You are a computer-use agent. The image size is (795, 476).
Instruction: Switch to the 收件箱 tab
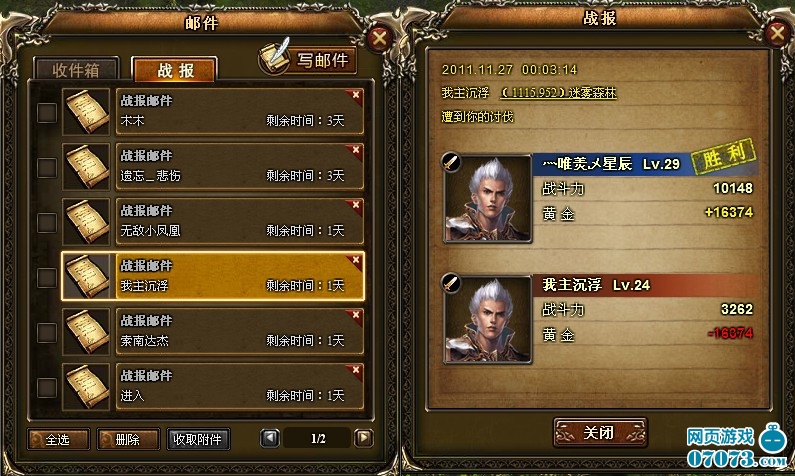tap(76, 69)
